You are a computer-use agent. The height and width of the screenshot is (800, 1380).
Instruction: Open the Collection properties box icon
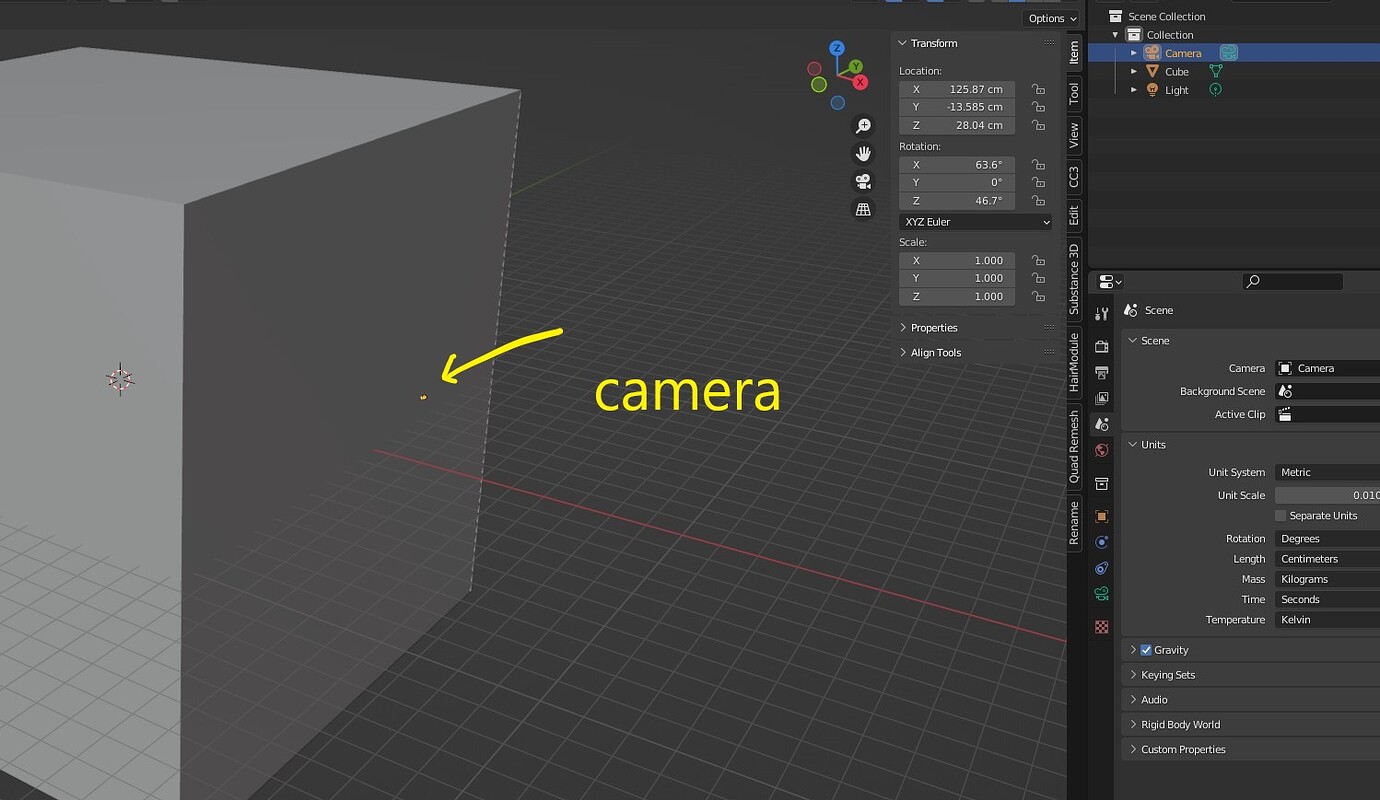[1101, 484]
